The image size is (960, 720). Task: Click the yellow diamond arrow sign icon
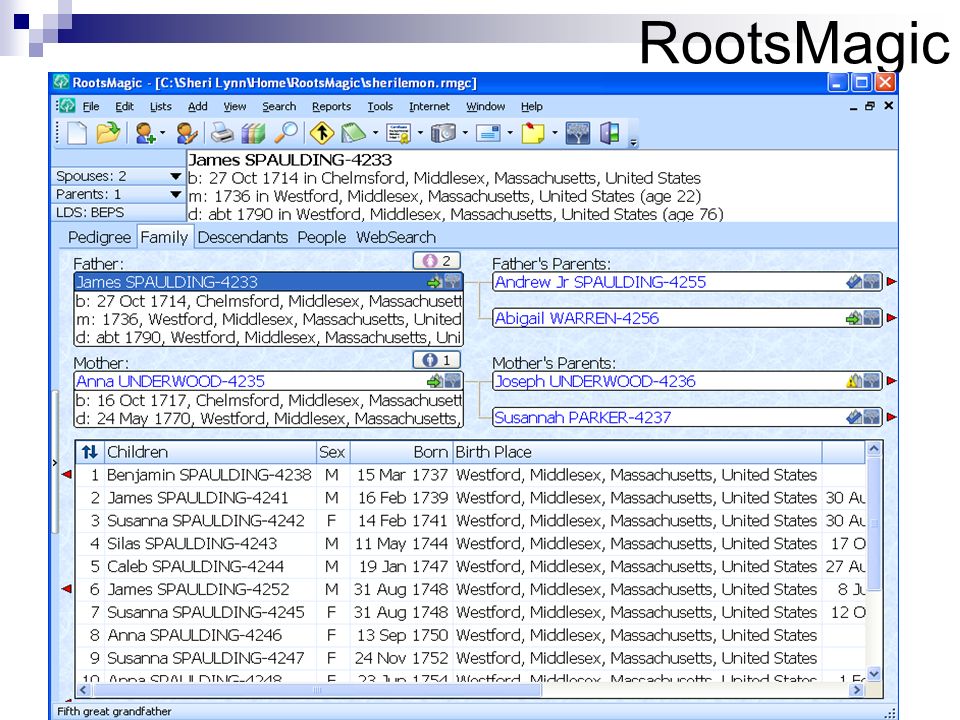pos(321,133)
